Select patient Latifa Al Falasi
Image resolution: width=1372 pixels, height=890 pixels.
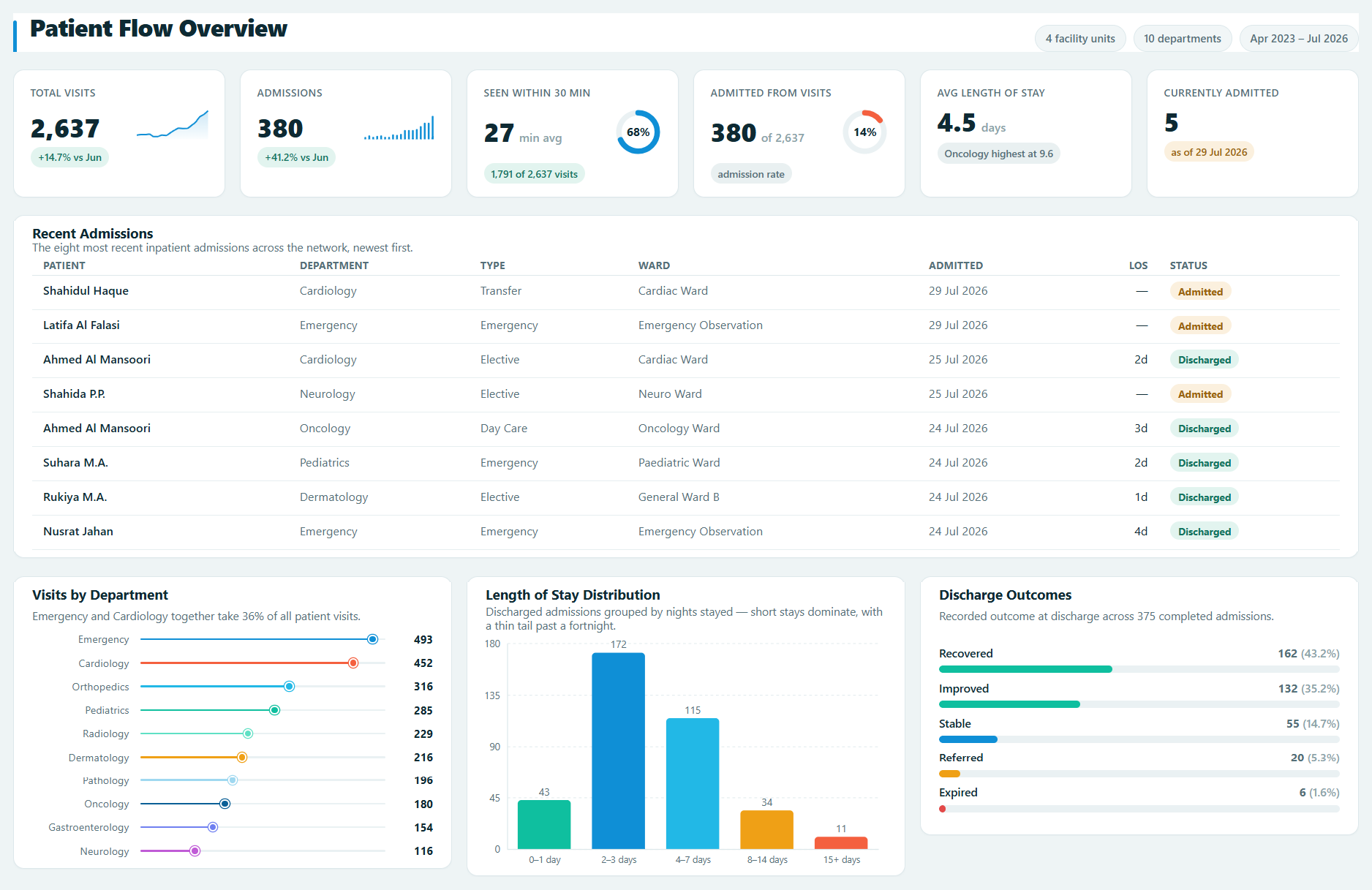pyautogui.click(x=81, y=325)
